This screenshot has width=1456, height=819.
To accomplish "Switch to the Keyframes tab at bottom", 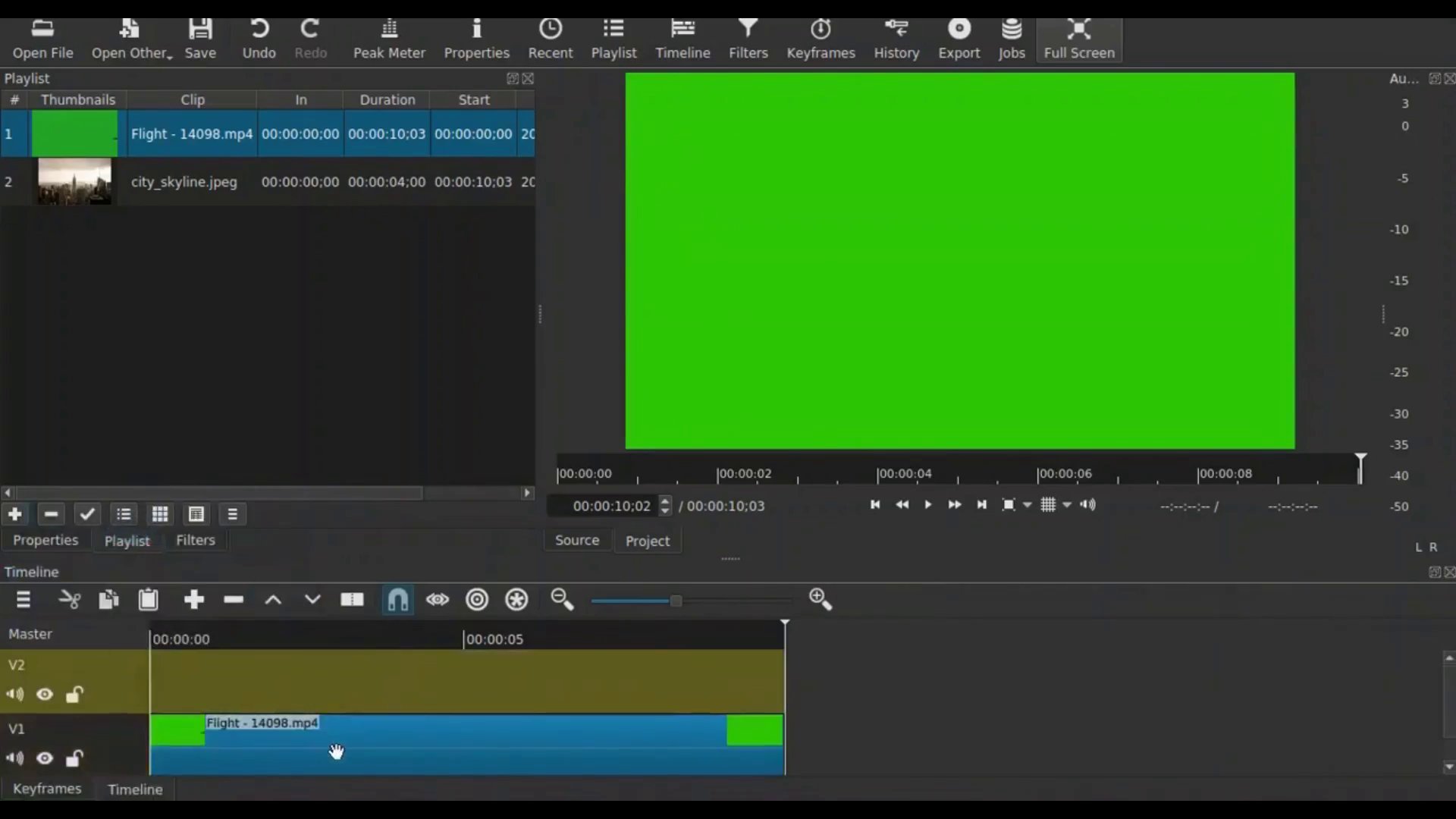I will click(47, 789).
